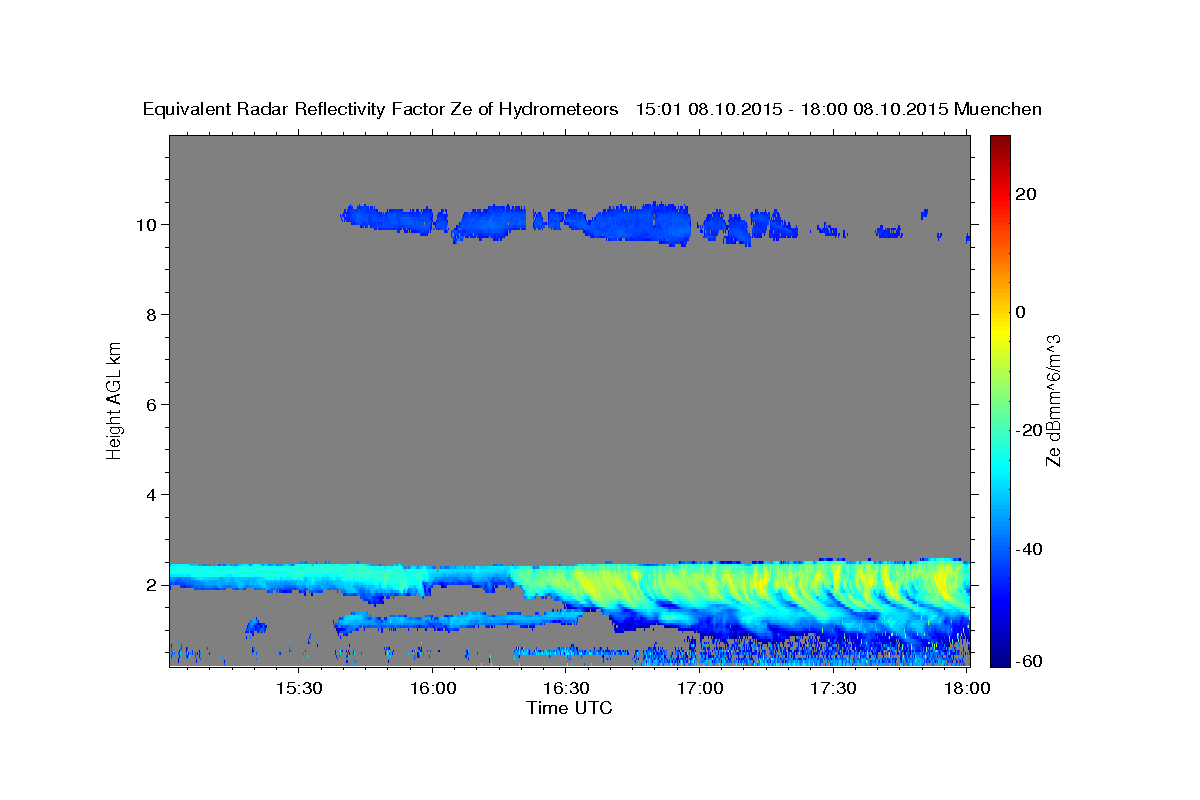The width and height of the screenshot is (1200, 800).
Task: Click the colorbar label 20
Action: [1027, 194]
